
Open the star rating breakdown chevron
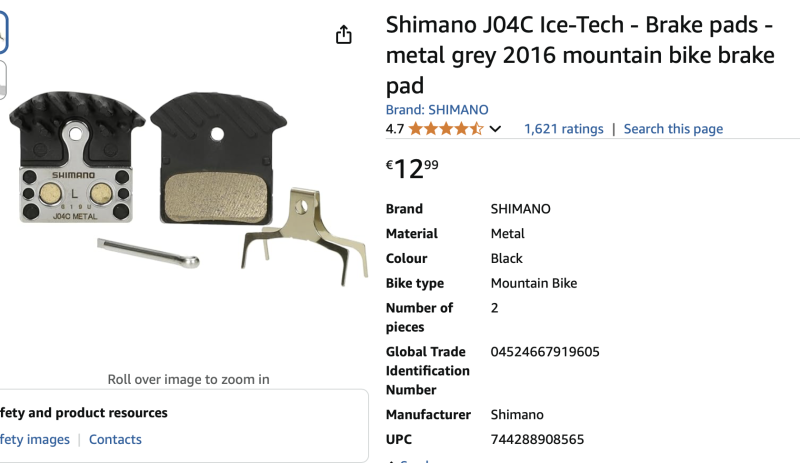pos(495,129)
